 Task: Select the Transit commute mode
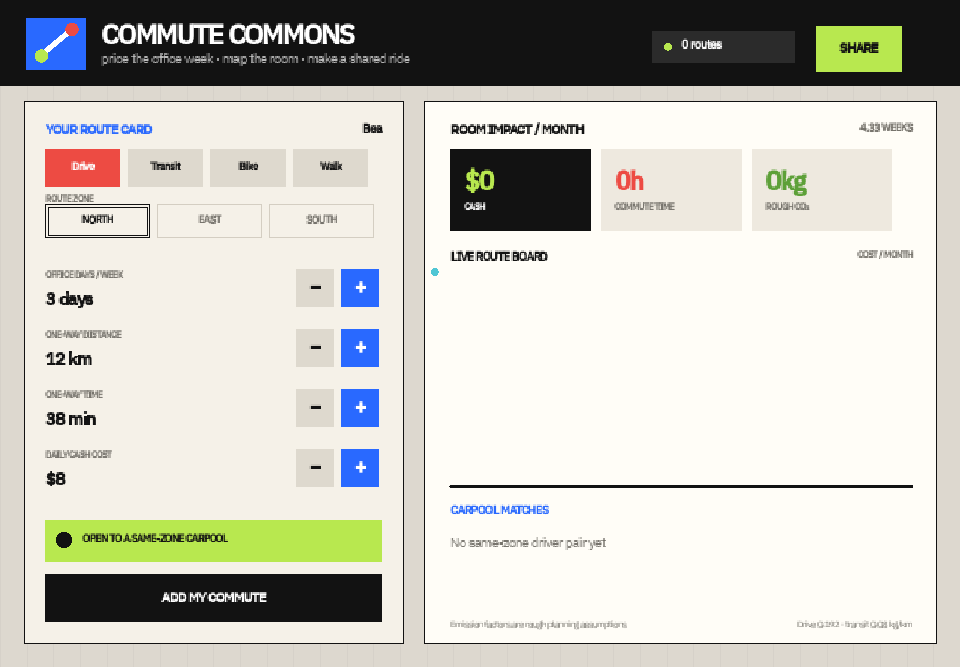point(165,167)
